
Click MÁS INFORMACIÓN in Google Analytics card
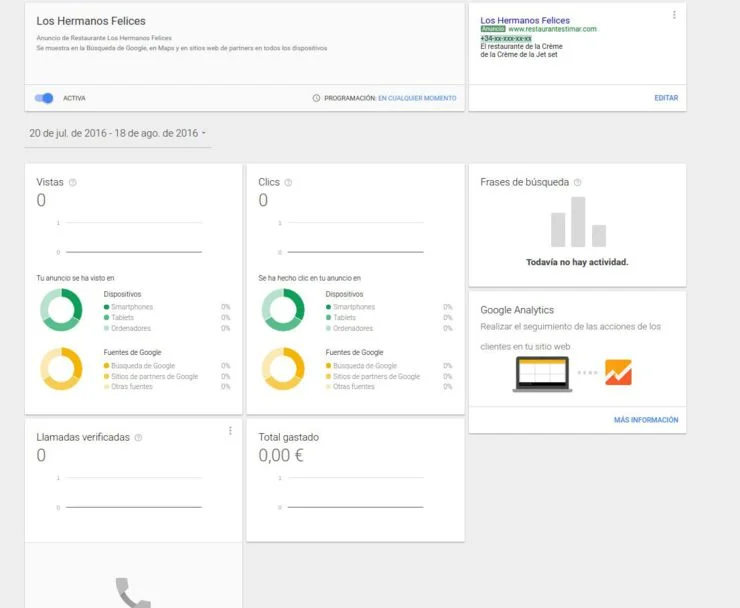(646, 420)
